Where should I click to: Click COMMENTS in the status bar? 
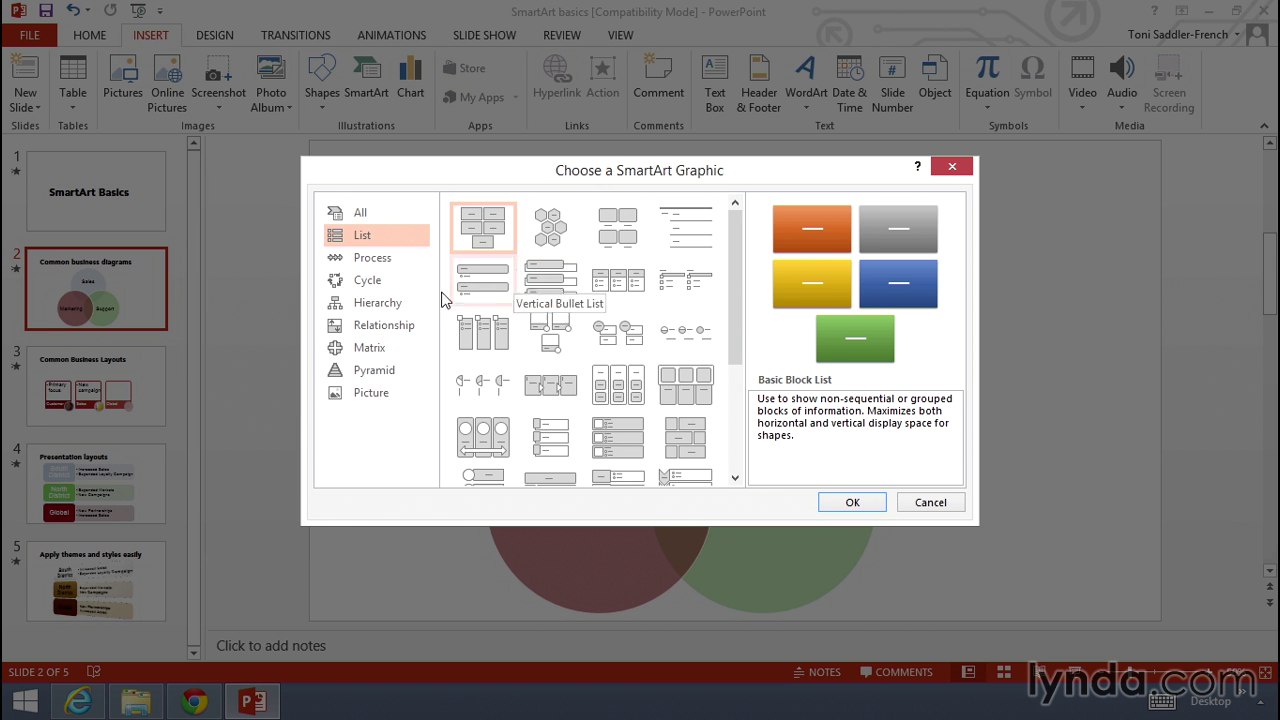tap(895, 672)
